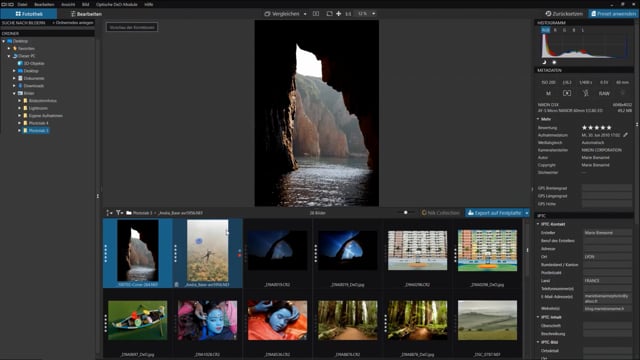Collapse the Dieser PC tree node
640x360 pixels.
click(x=9, y=56)
